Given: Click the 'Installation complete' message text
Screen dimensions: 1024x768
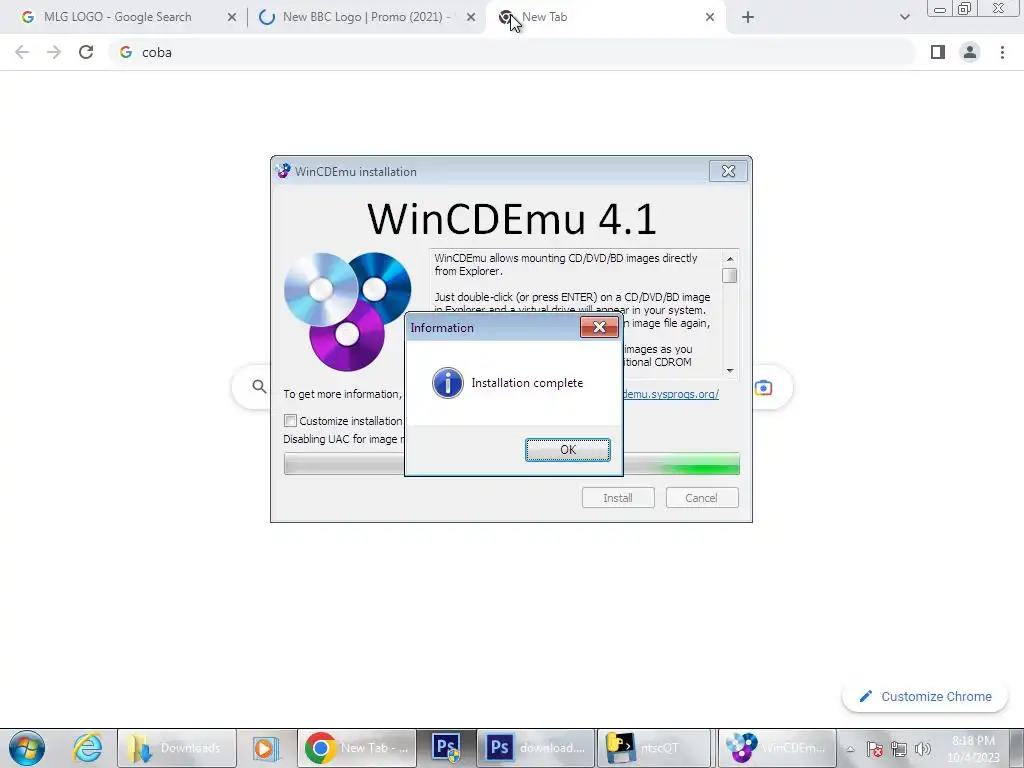Looking at the screenshot, I should coord(527,383).
